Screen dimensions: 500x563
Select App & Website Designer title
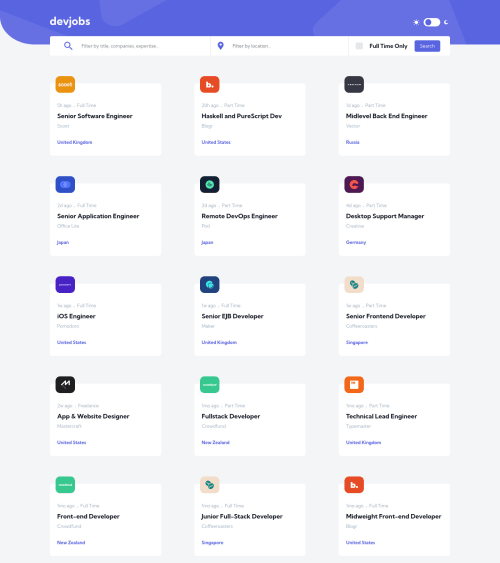93,417
